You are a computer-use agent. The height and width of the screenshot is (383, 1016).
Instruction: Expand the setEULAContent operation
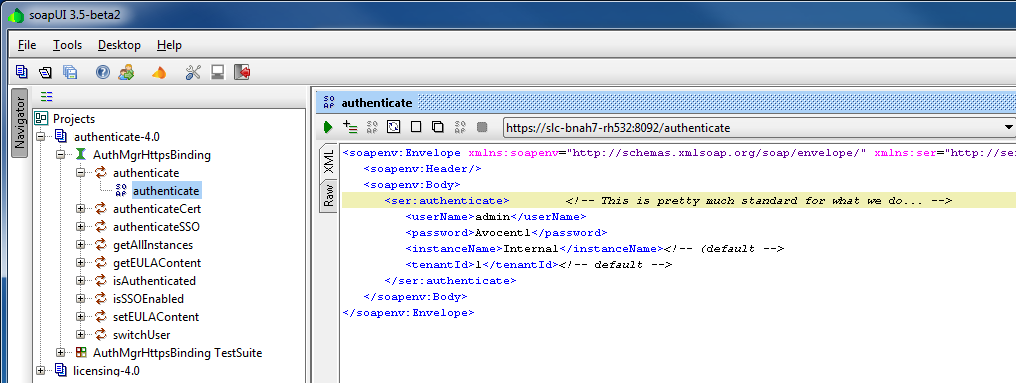click(x=80, y=317)
